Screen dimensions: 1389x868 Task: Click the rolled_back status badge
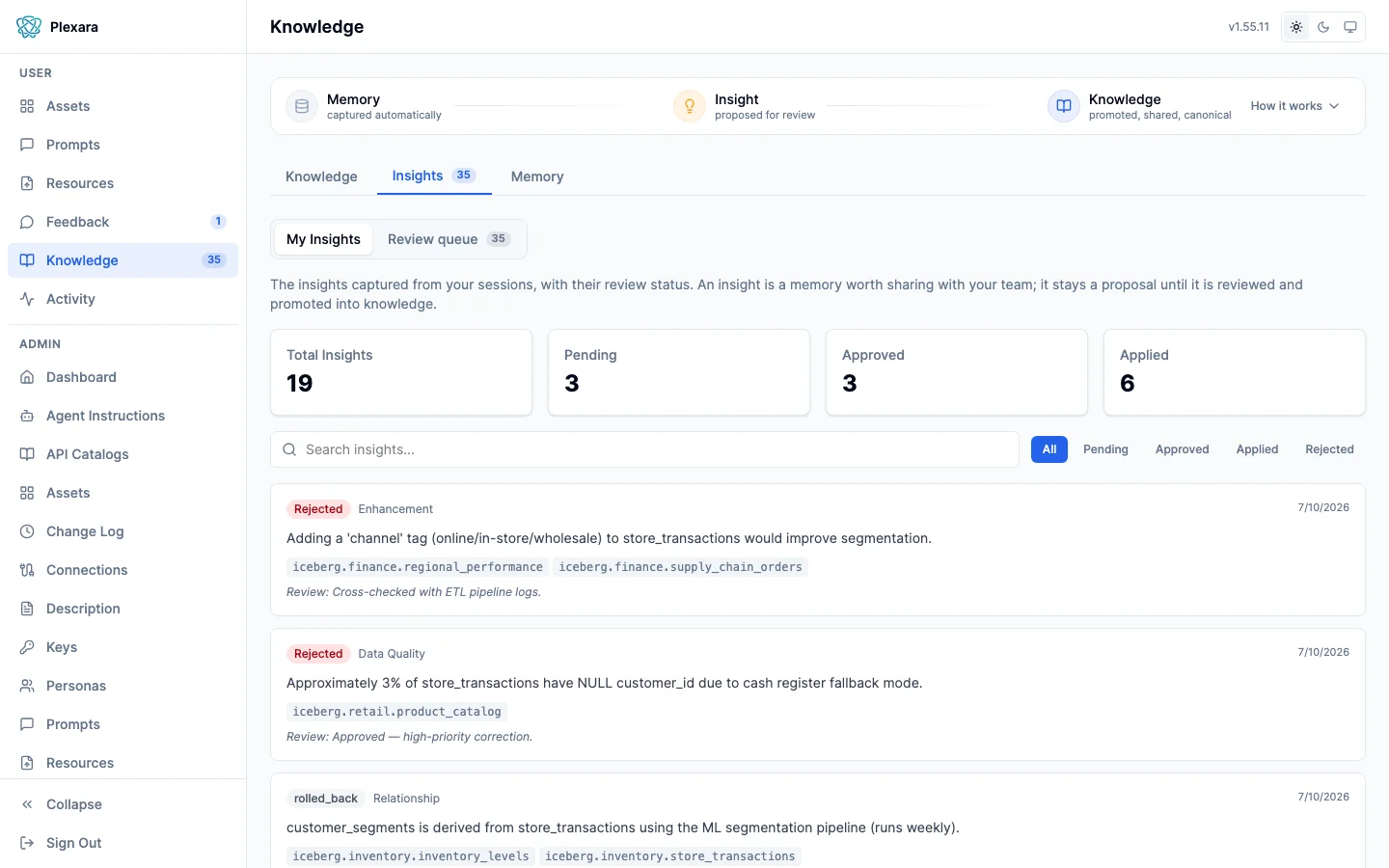(x=326, y=799)
